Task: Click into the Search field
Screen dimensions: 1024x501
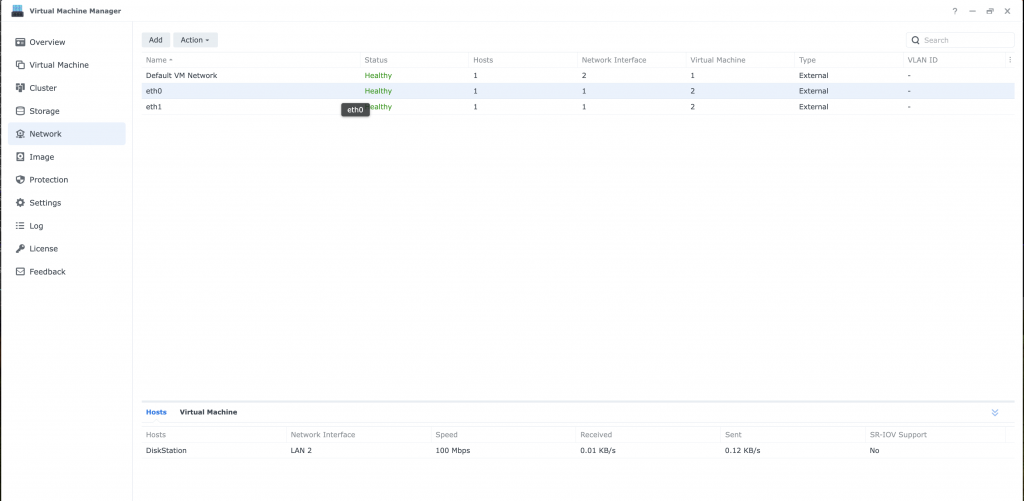Action: point(965,40)
